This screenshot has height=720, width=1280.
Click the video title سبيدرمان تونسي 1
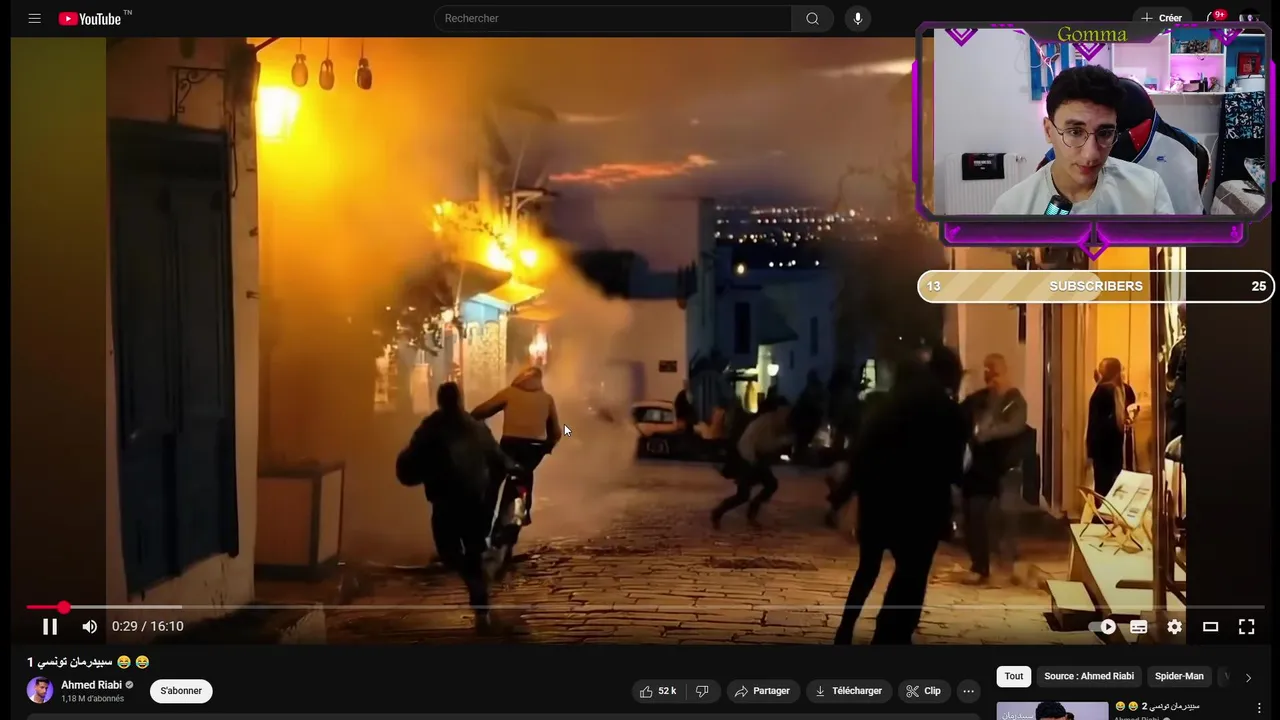pos(88,662)
